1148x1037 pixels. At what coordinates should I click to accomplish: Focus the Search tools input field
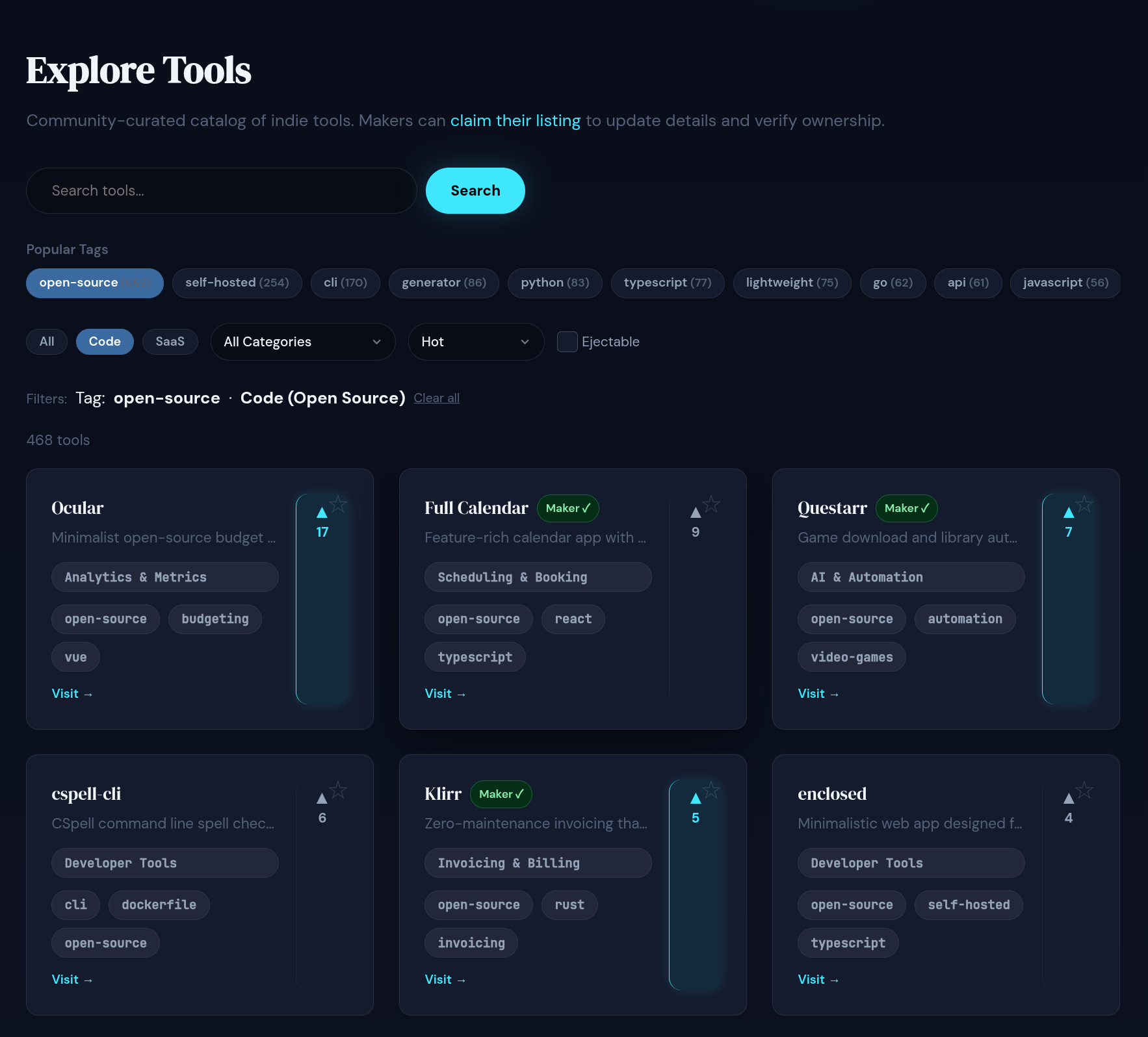[x=221, y=190]
